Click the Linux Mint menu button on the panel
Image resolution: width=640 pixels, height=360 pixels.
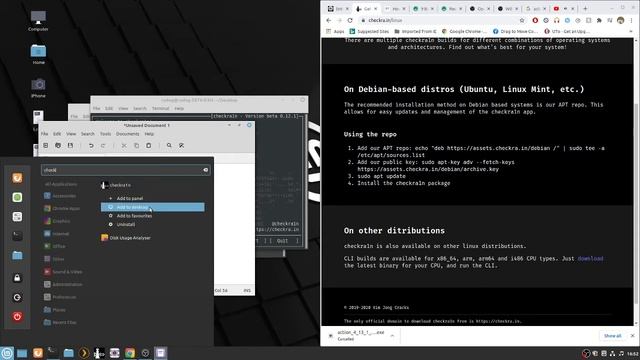pyautogui.click(x=7, y=353)
